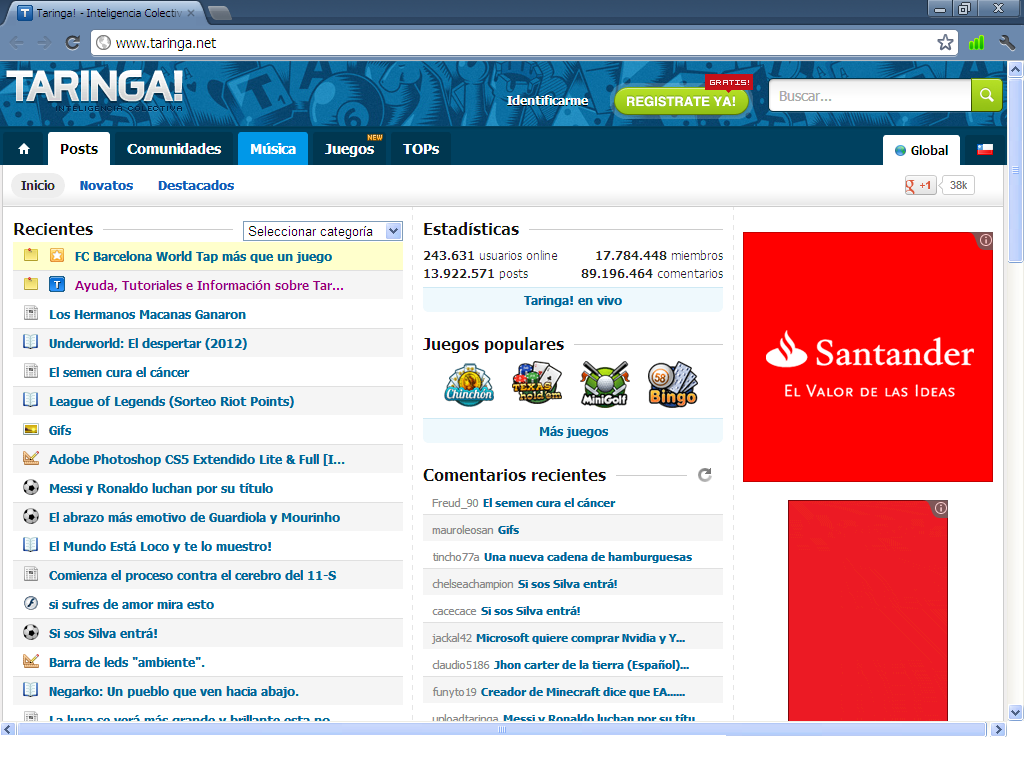Open the Música tab
Viewport: 1024px width, 768px height.
point(273,149)
